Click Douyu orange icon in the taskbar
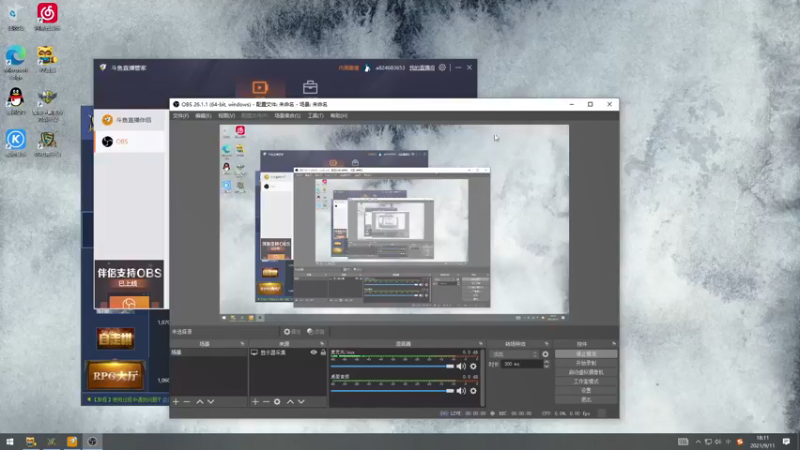The height and width of the screenshot is (450, 800). 72,441
